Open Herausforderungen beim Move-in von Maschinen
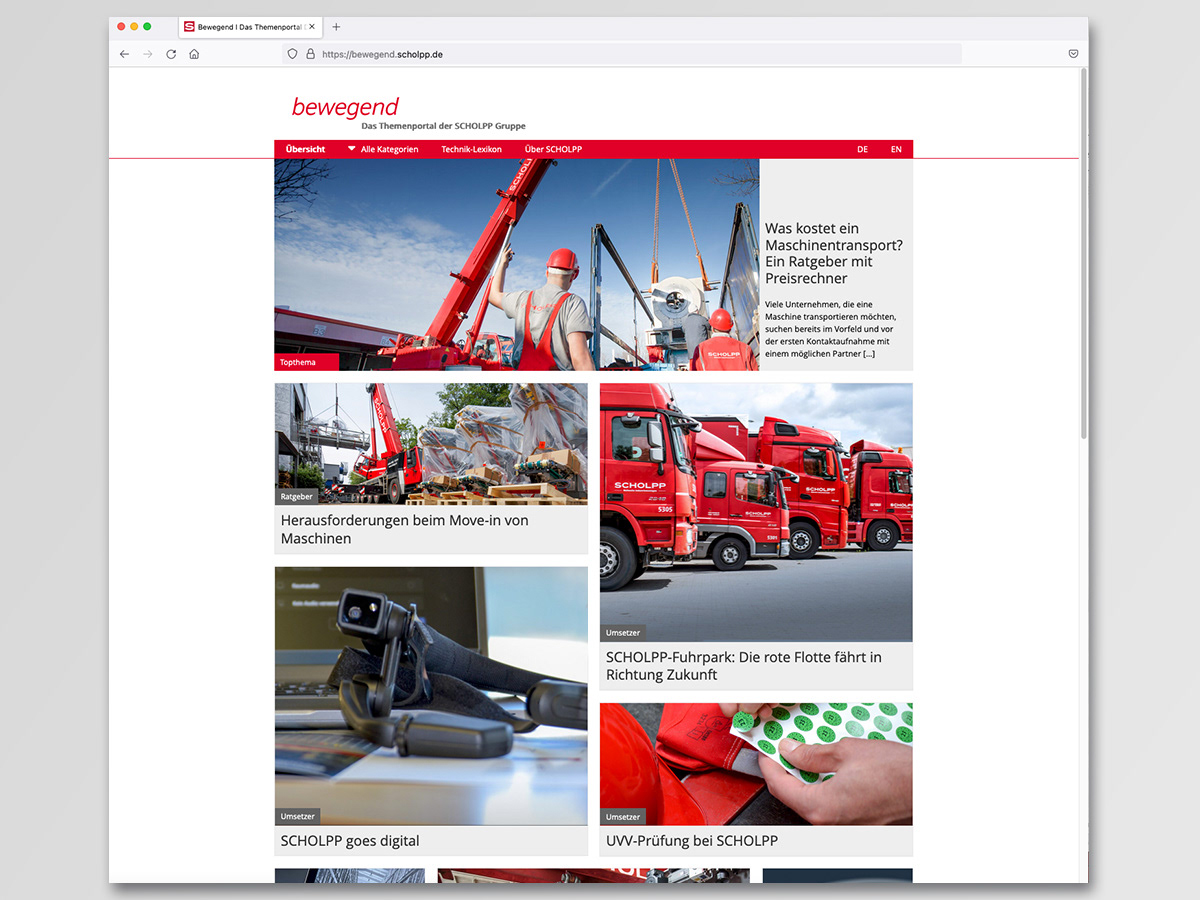This screenshot has width=1200, height=900. [x=405, y=529]
